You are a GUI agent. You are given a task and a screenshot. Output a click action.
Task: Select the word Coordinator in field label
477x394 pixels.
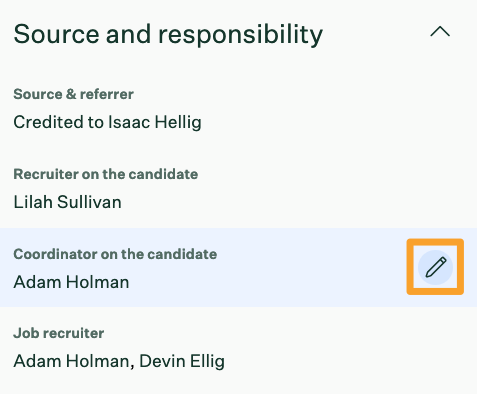[x=55, y=254]
